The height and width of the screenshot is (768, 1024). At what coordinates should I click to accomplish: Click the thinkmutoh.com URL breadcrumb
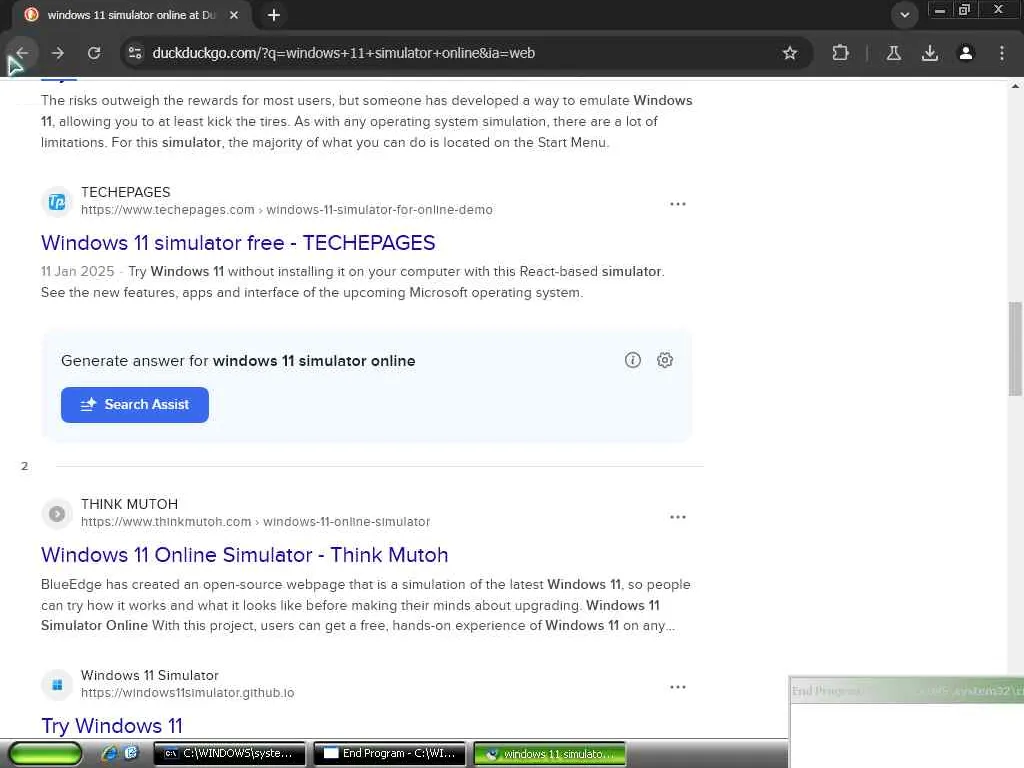pyautogui.click(x=255, y=522)
